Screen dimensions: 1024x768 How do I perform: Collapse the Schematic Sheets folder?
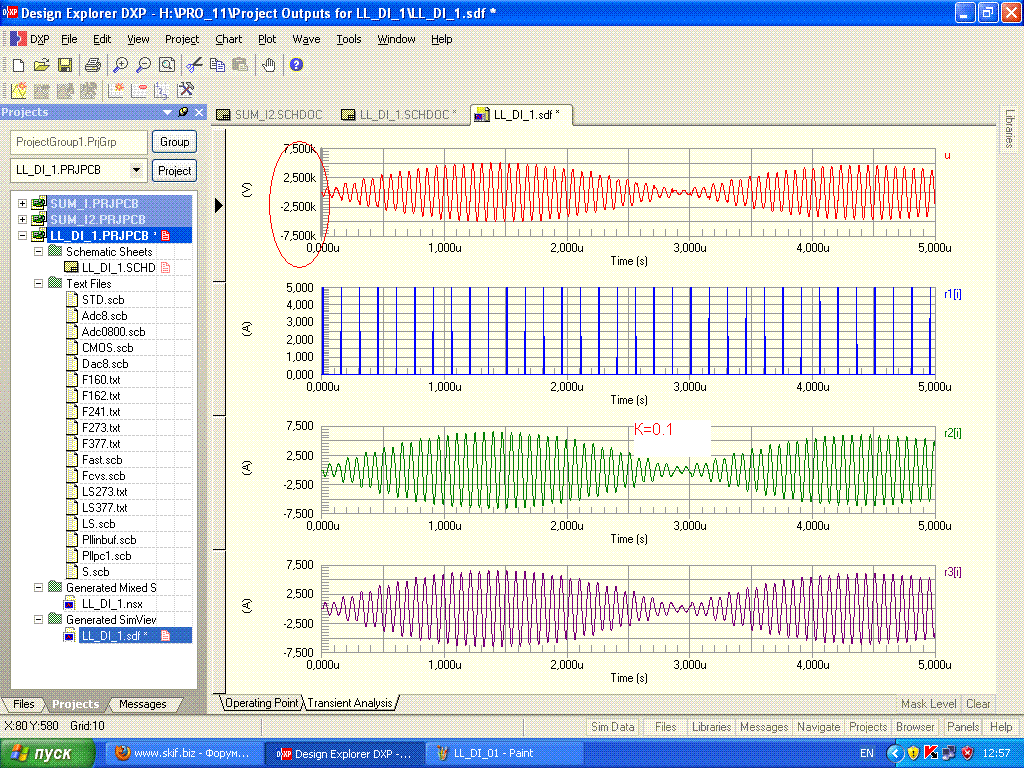(39, 252)
